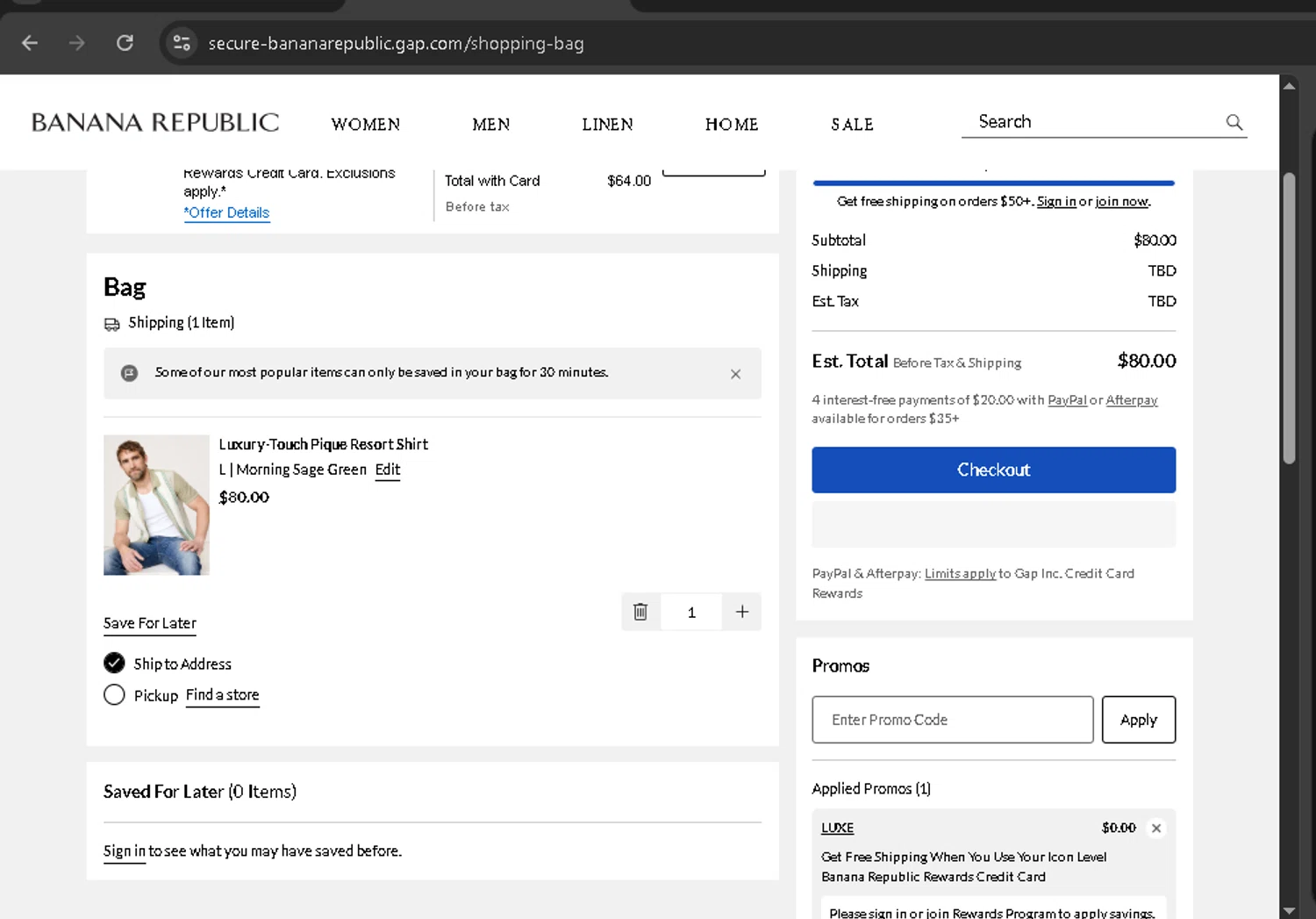Click the Saved For Later heading
The image size is (1316, 919).
click(x=200, y=792)
